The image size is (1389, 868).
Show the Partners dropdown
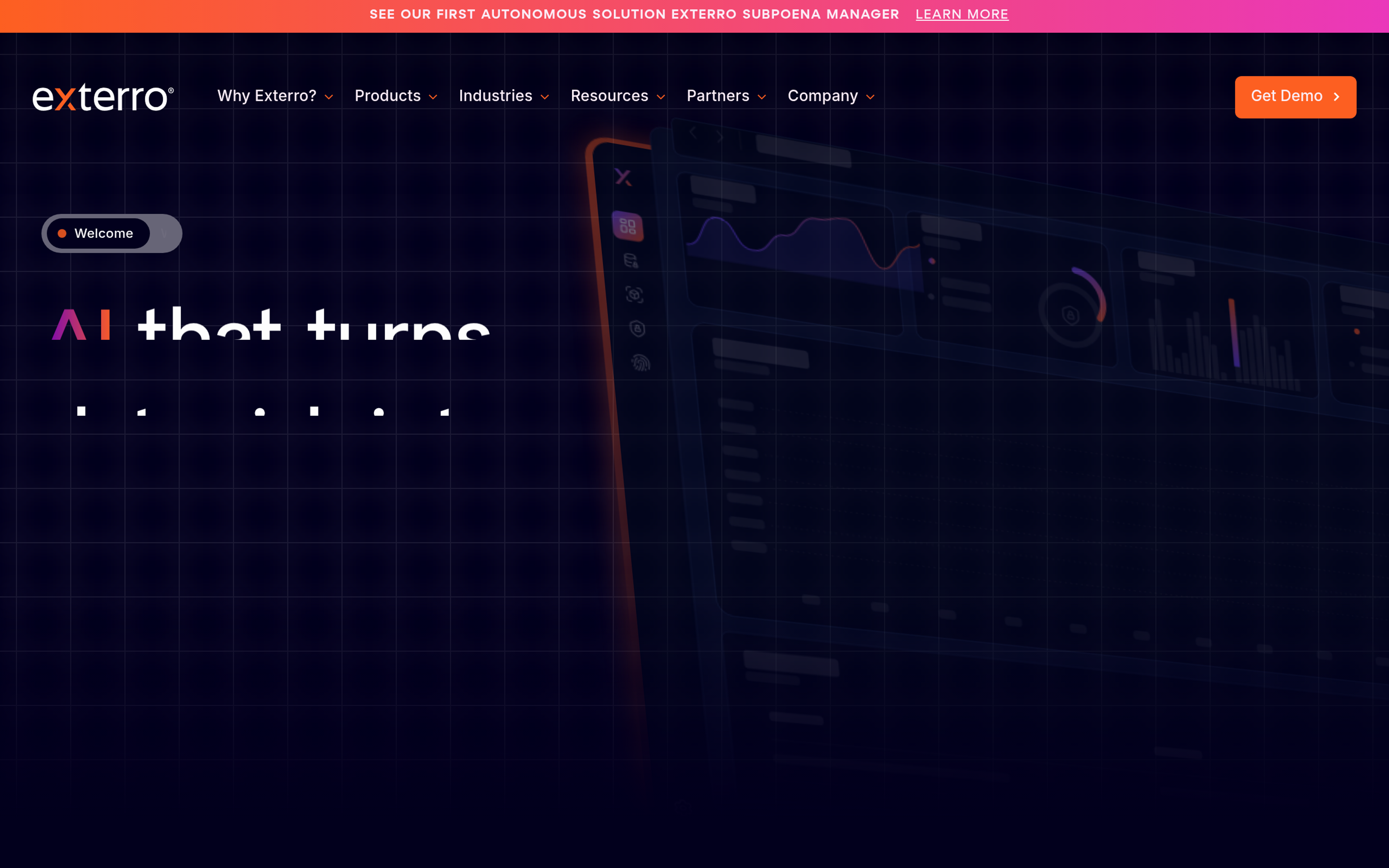pyautogui.click(x=727, y=96)
